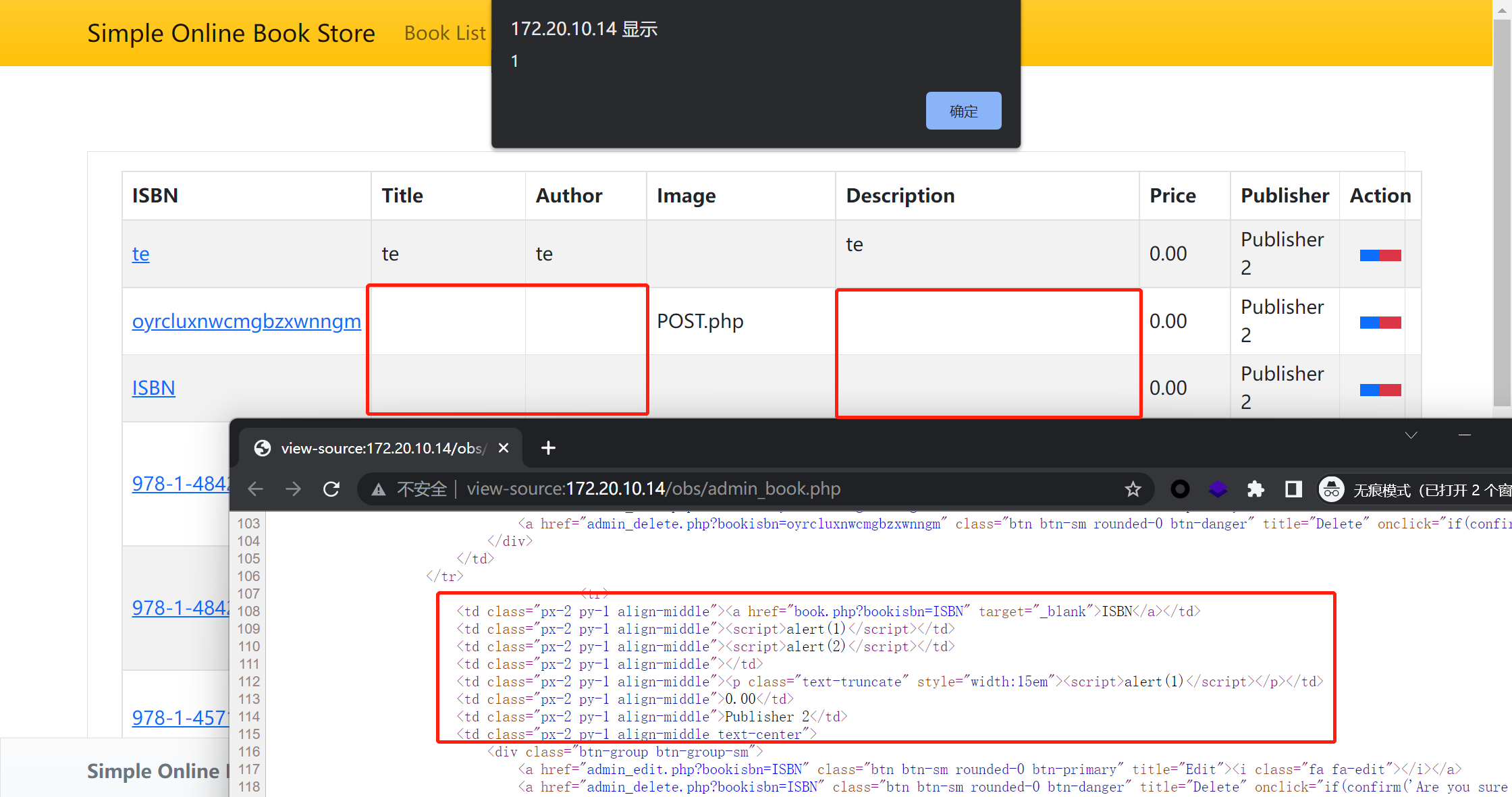Image resolution: width=1512 pixels, height=797 pixels.
Task: Click the reload page icon
Action: [331, 489]
